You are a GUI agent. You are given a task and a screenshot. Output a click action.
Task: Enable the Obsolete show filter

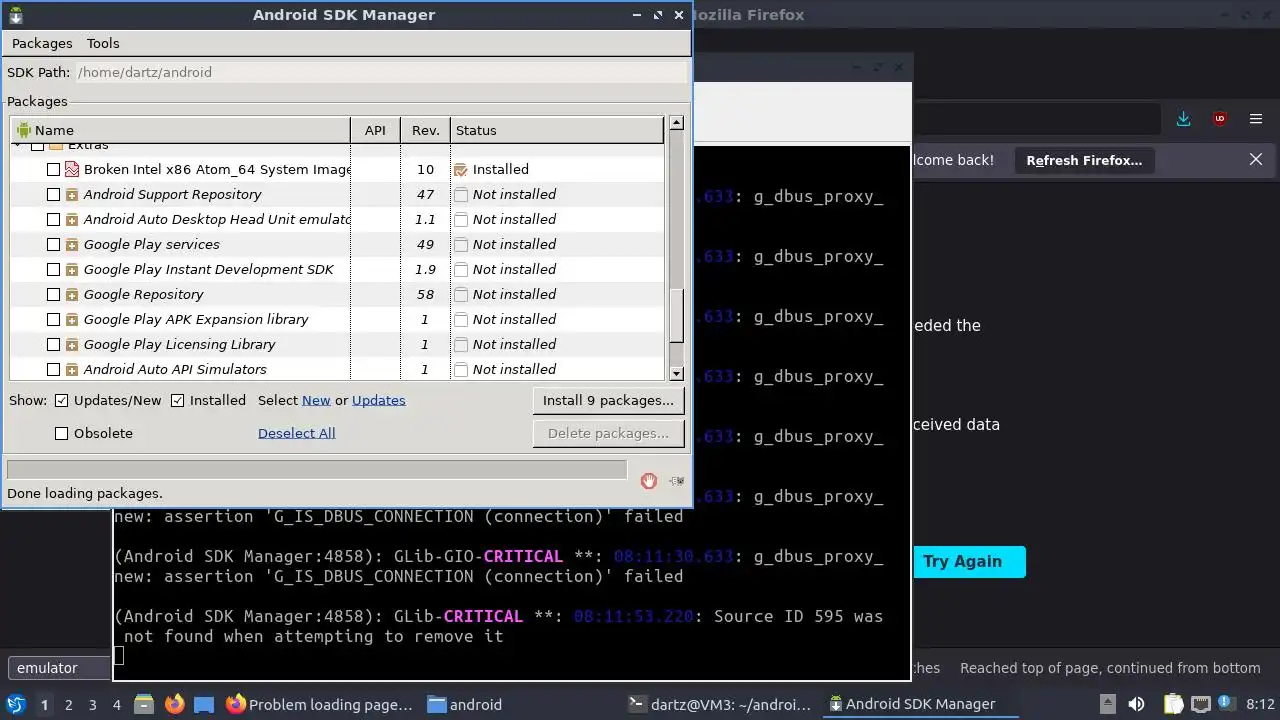[x=62, y=434]
